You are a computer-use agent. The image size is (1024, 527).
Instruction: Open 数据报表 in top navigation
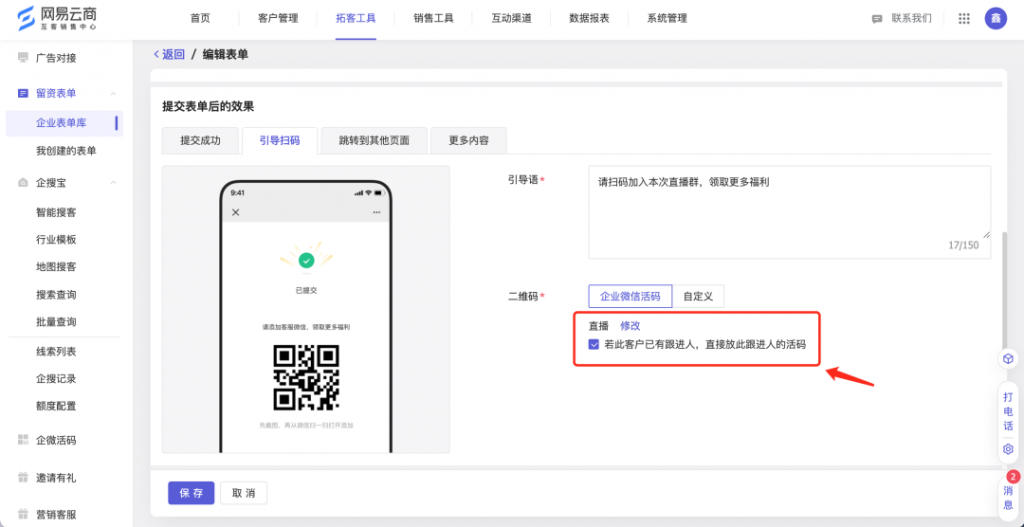(x=589, y=18)
